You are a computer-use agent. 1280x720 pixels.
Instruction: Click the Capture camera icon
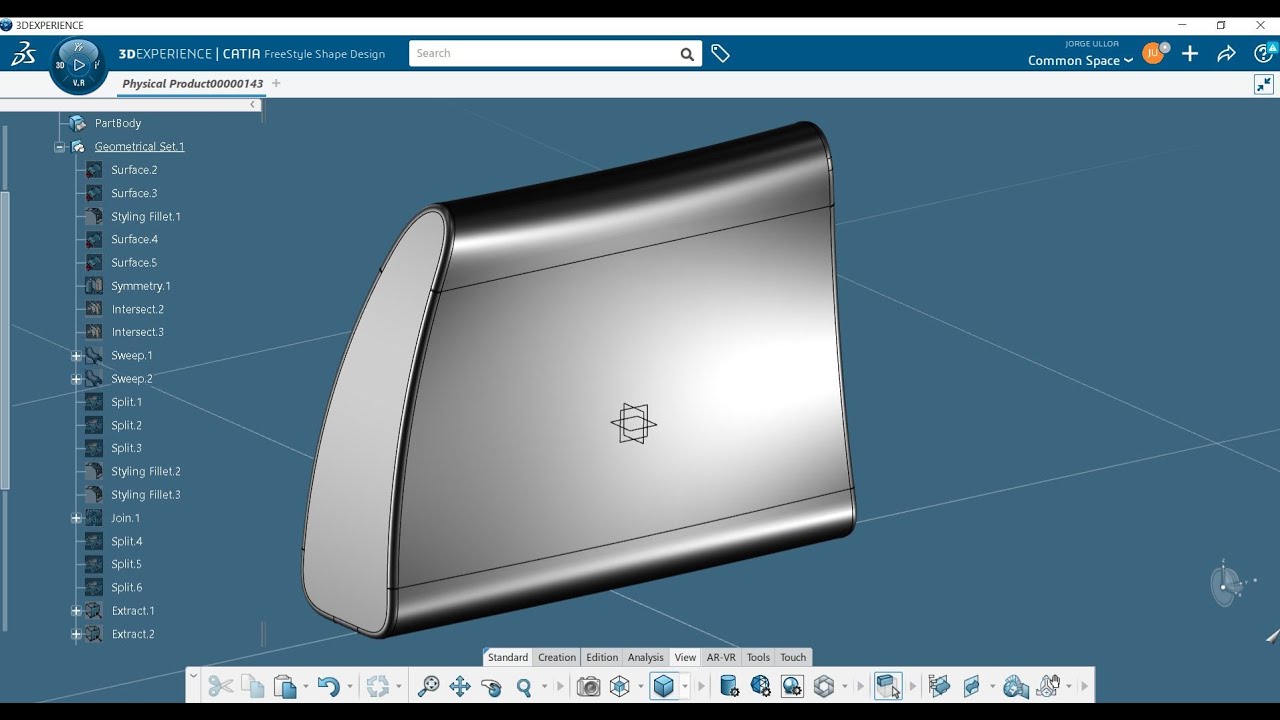[589, 686]
